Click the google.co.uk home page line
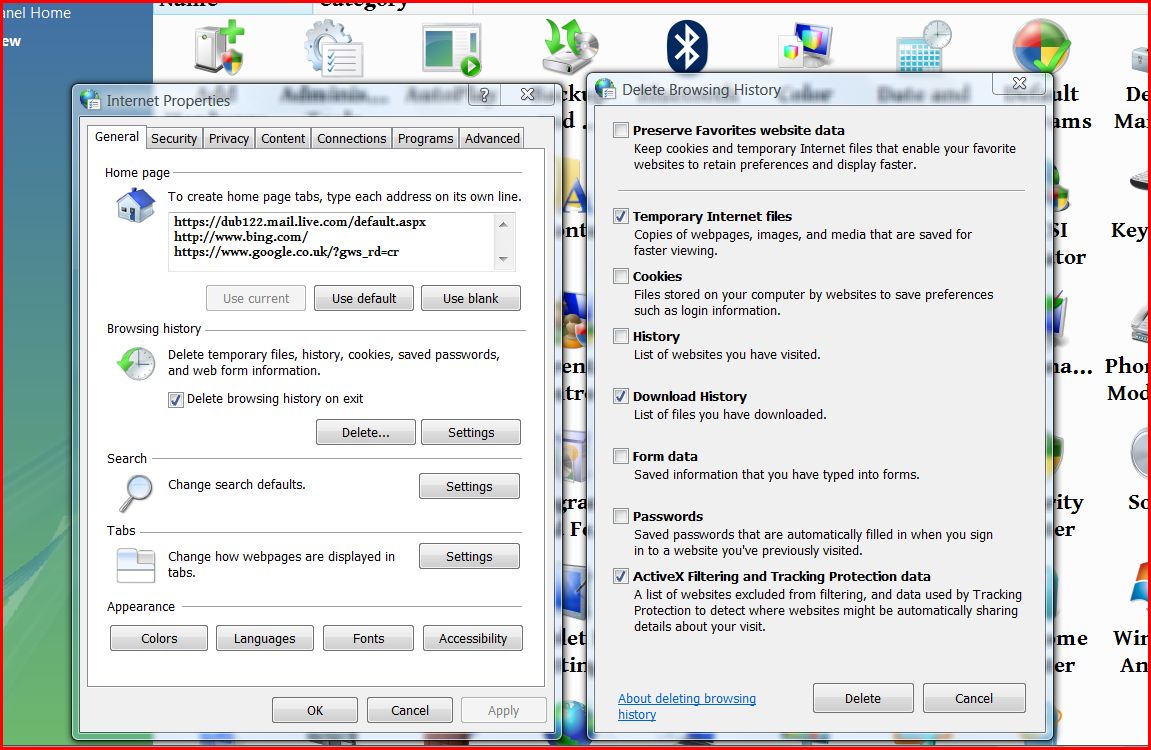This screenshot has height=750, width=1151. point(286,251)
